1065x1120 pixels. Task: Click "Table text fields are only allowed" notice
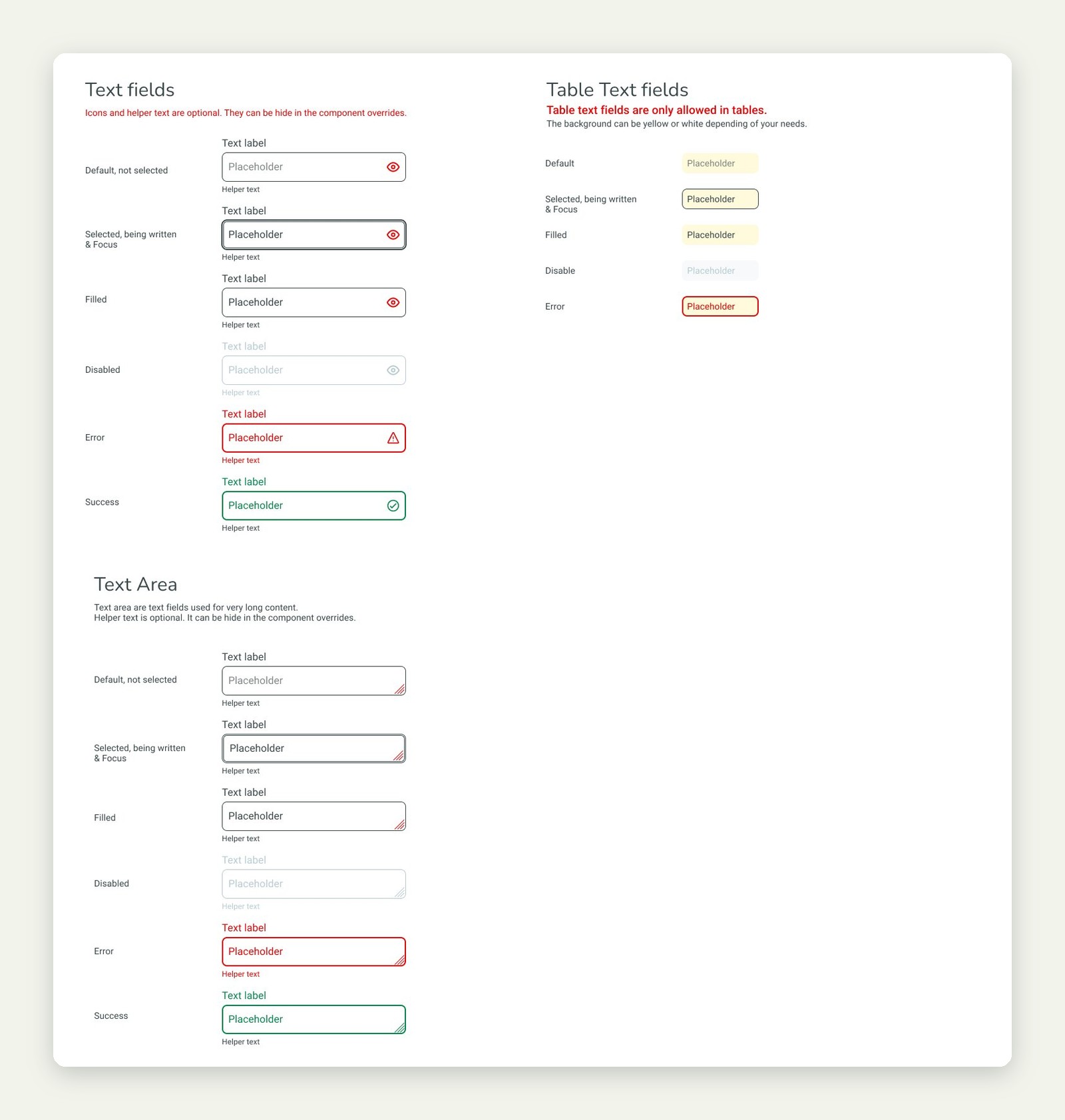click(x=656, y=111)
